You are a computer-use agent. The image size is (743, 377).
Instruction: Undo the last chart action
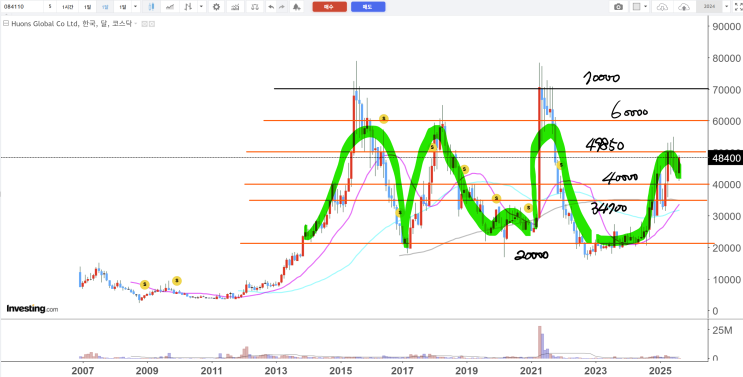pyautogui.click(x=271, y=7)
